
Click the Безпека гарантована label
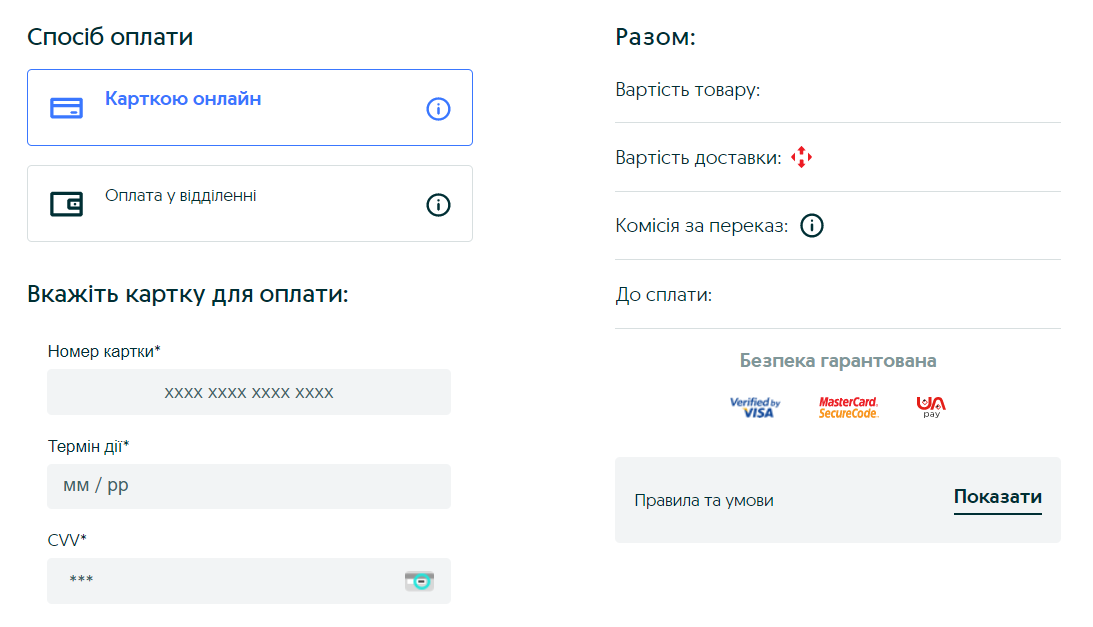click(x=838, y=361)
